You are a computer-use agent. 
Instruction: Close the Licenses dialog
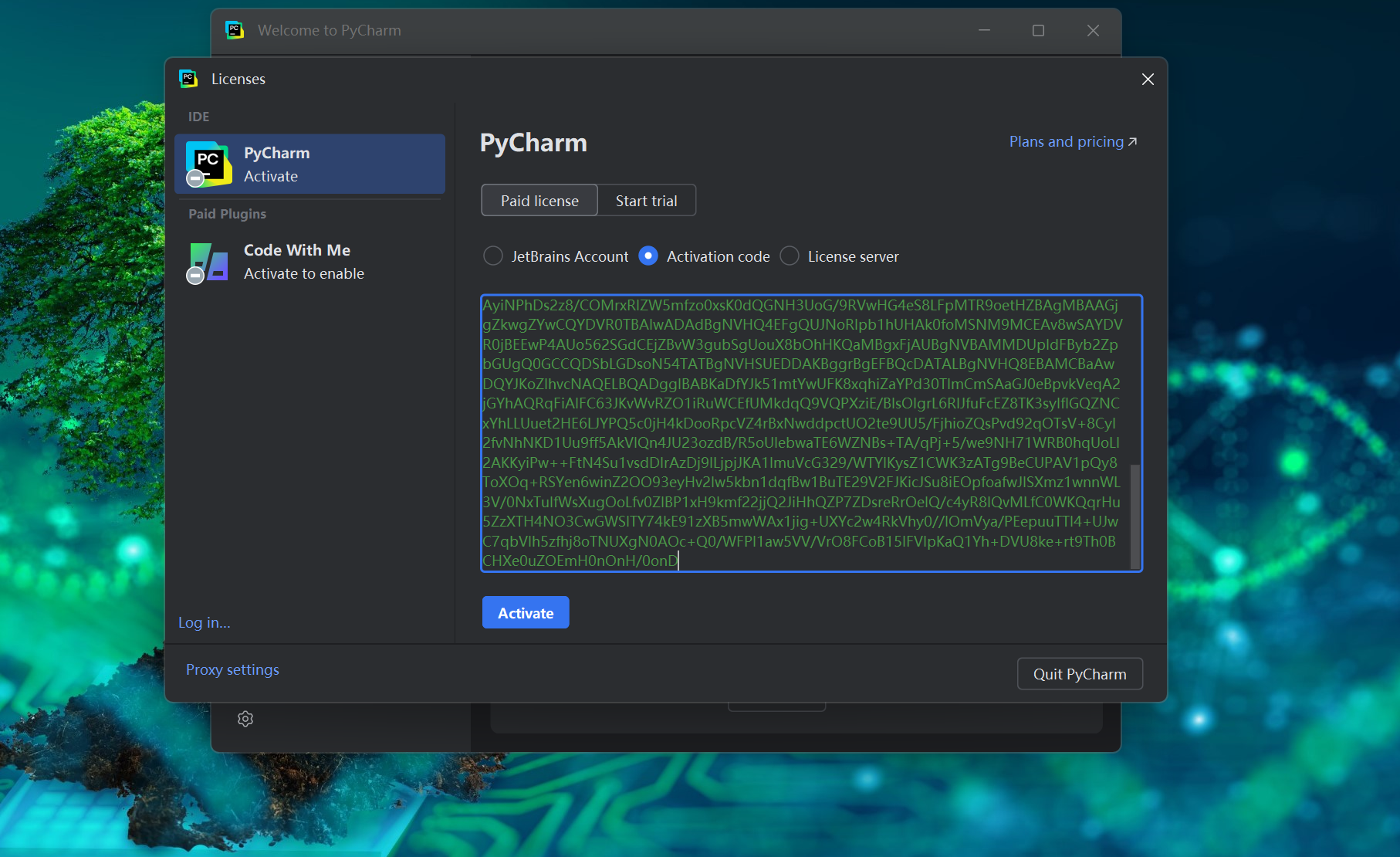tap(1148, 80)
